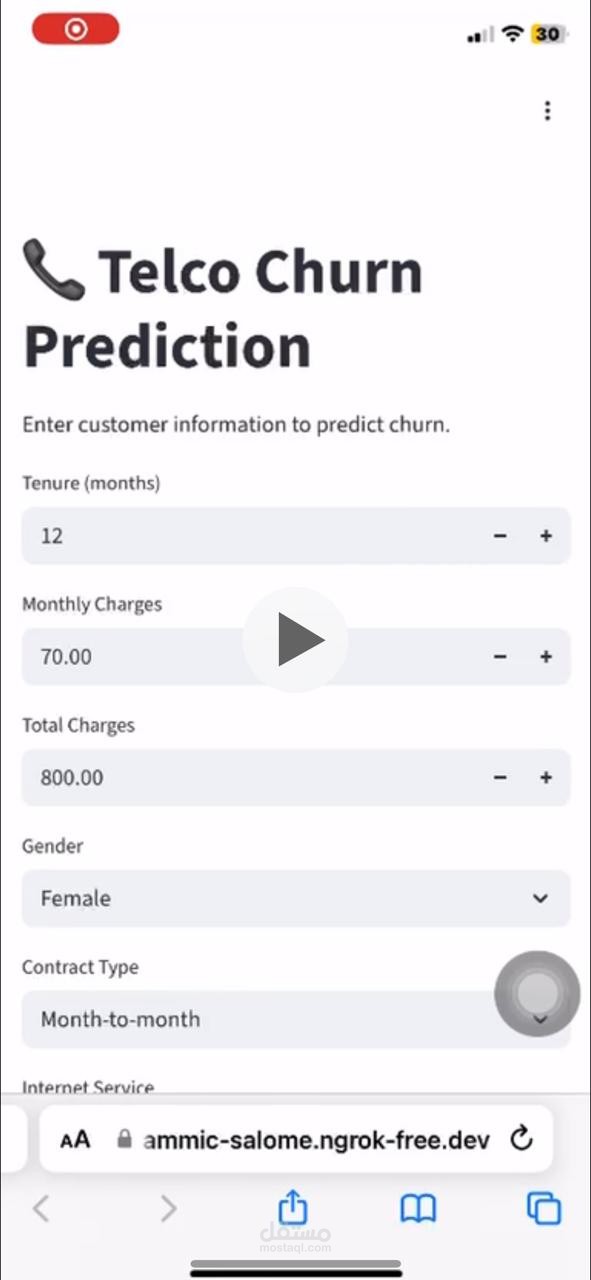Tap the red screen recording indicator
The height and width of the screenshot is (1280, 591).
(x=75, y=29)
